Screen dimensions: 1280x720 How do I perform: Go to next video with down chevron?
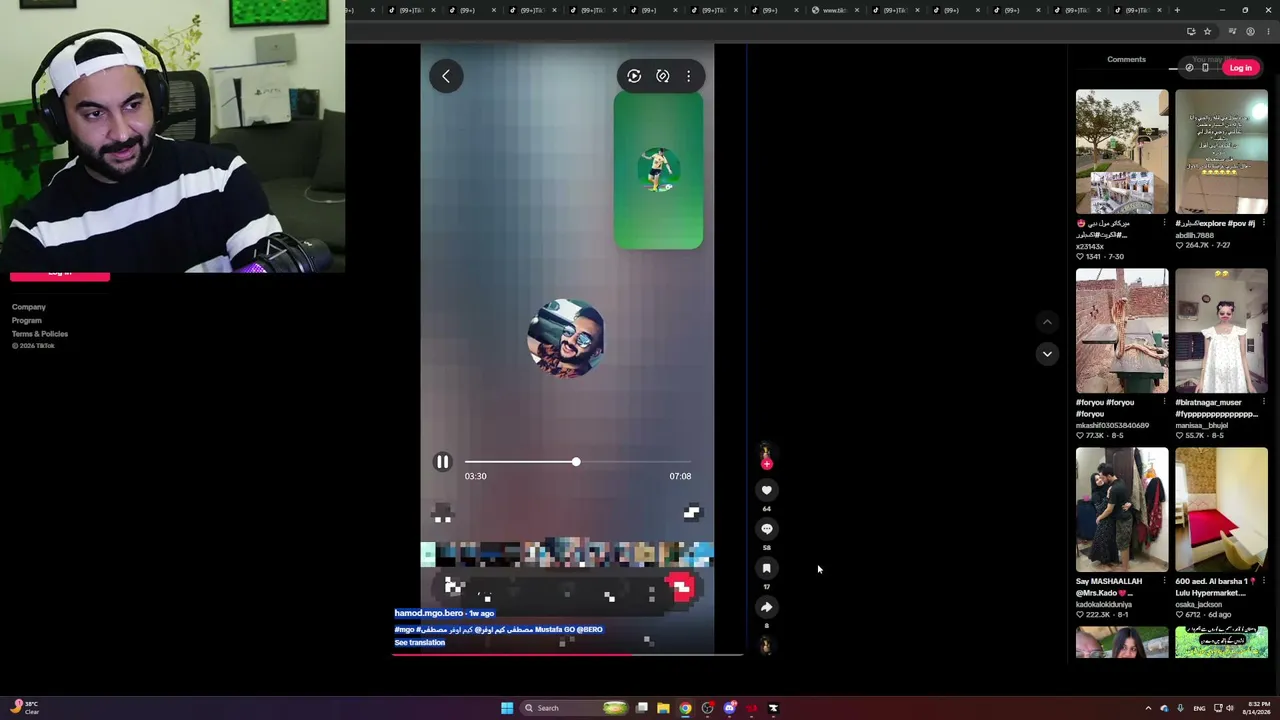(1047, 354)
